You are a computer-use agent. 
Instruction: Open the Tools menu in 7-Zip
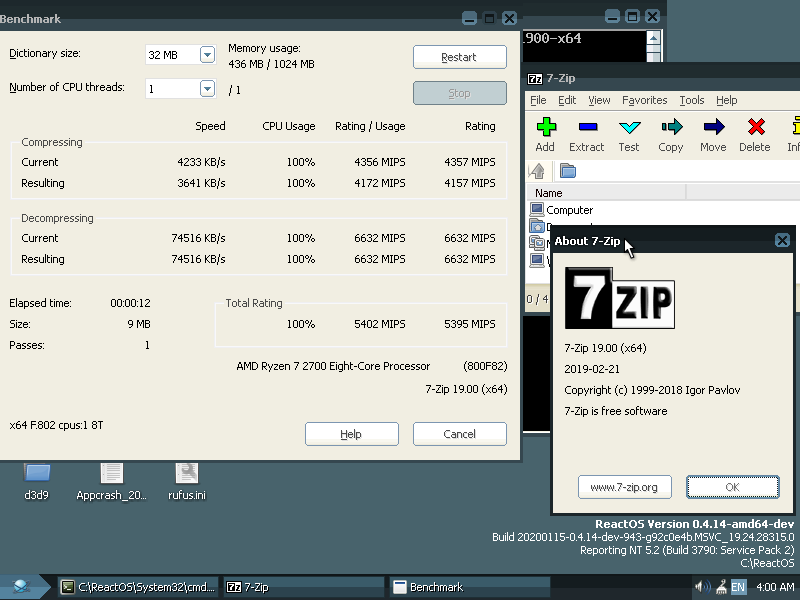692,101
